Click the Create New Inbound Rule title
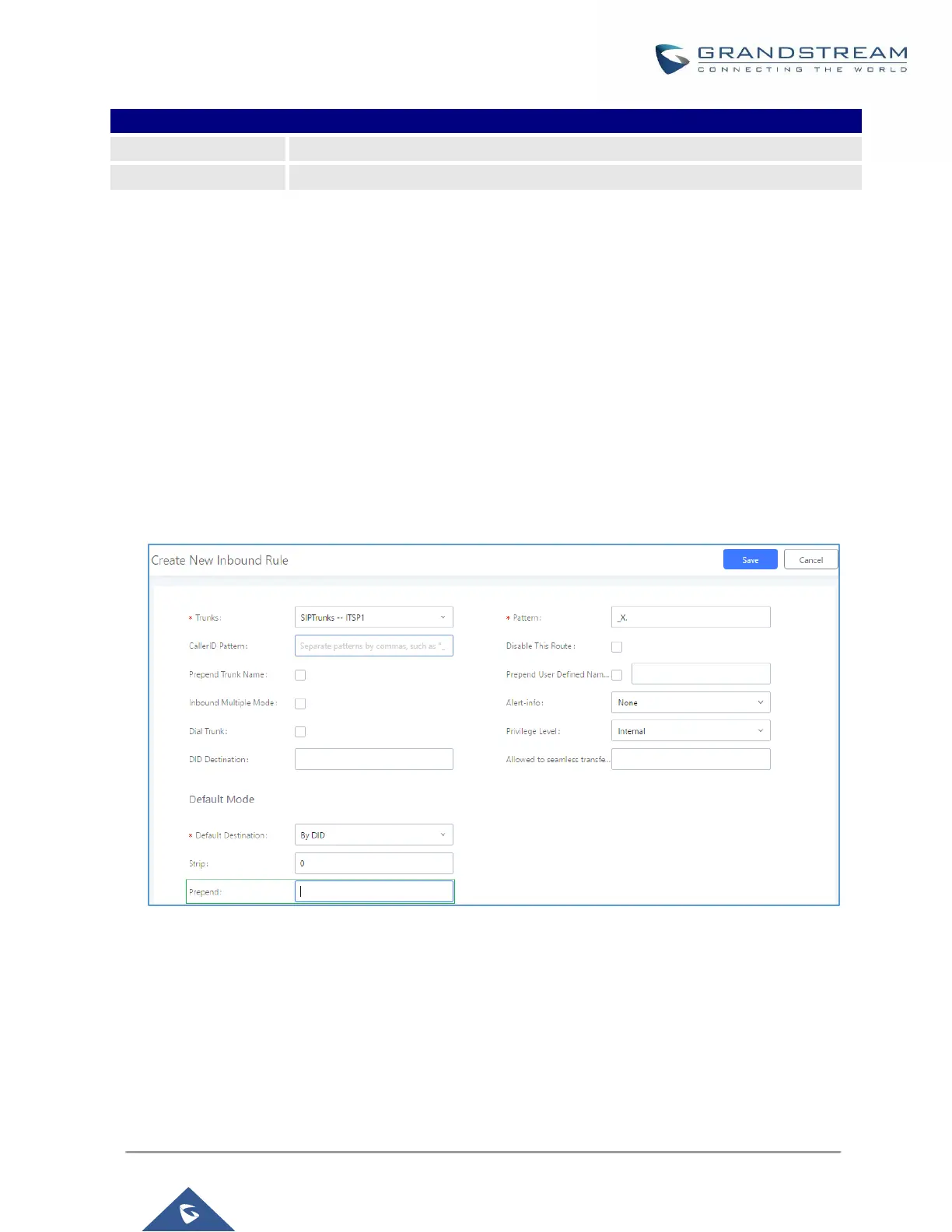Screen dimensions: 952x1232 pyautogui.click(x=219, y=560)
